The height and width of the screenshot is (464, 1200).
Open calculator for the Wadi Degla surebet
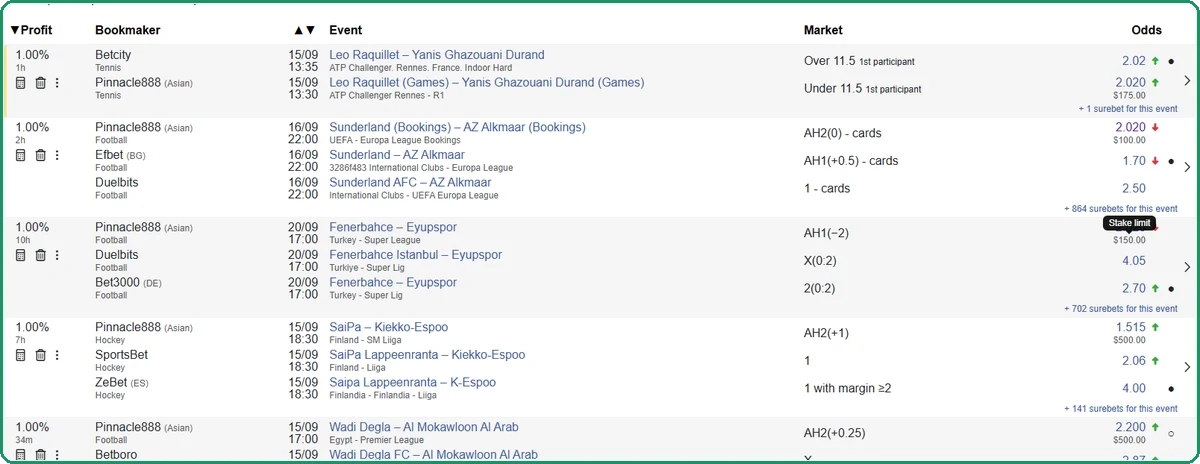coord(21,455)
